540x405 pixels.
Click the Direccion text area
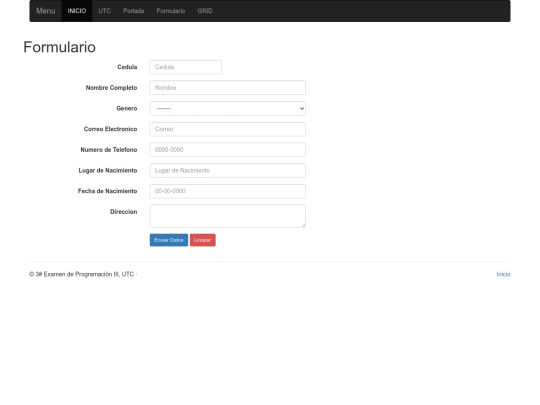point(228,216)
